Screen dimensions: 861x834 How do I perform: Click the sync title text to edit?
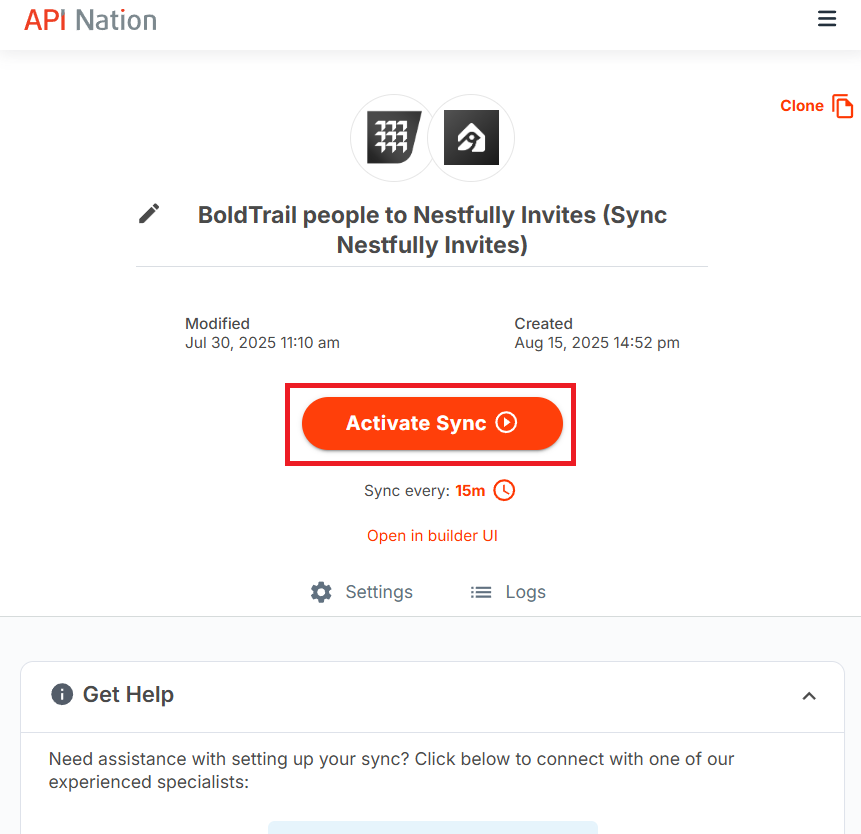click(x=432, y=230)
